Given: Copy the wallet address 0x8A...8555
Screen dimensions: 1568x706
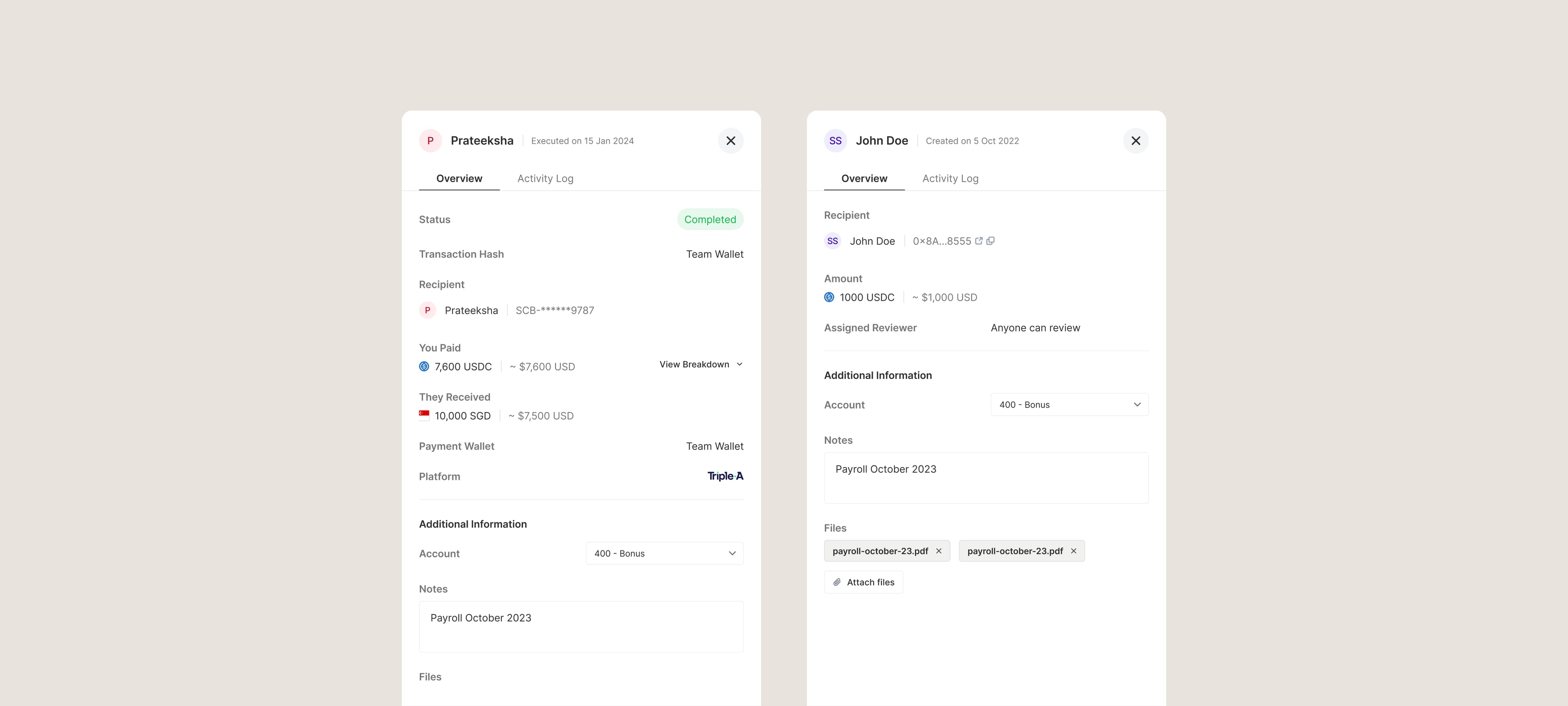Looking at the screenshot, I should click(x=990, y=241).
